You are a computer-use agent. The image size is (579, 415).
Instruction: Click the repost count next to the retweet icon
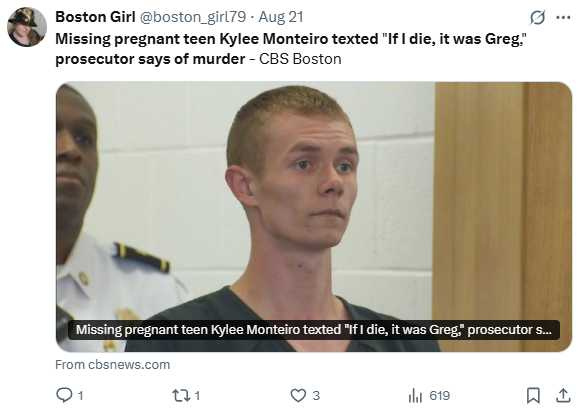tap(197, 396)
